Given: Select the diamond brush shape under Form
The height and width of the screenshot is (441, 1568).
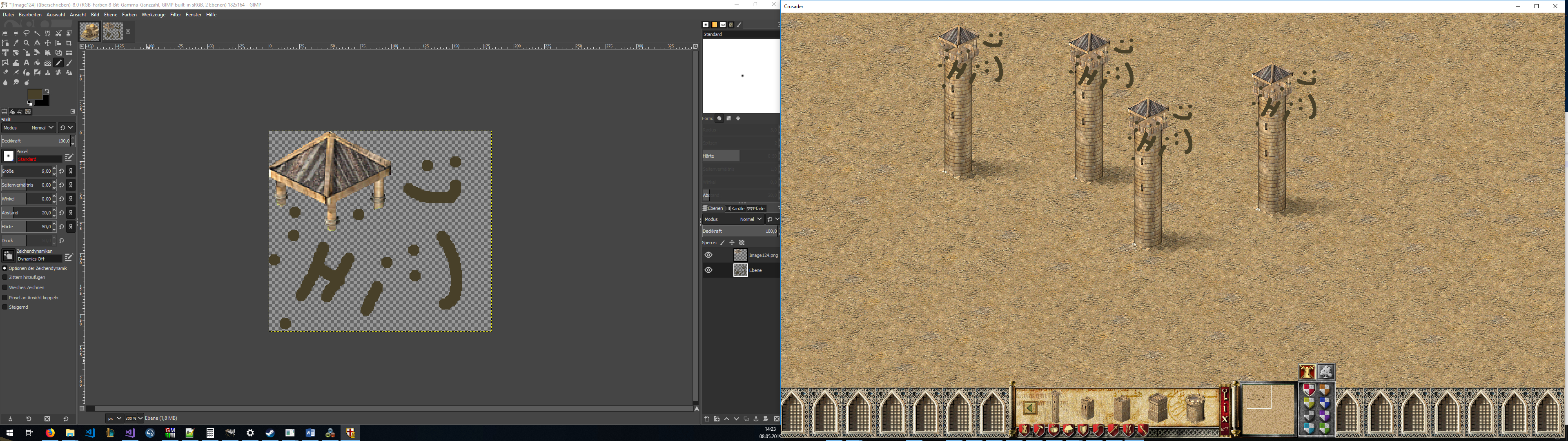Looking at the screenshot, I should coord(738,118).
